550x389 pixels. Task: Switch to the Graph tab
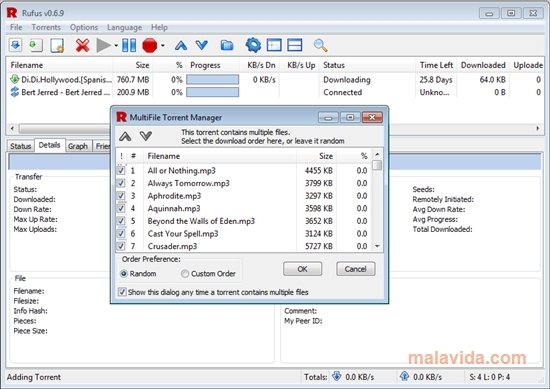point(78,146)
